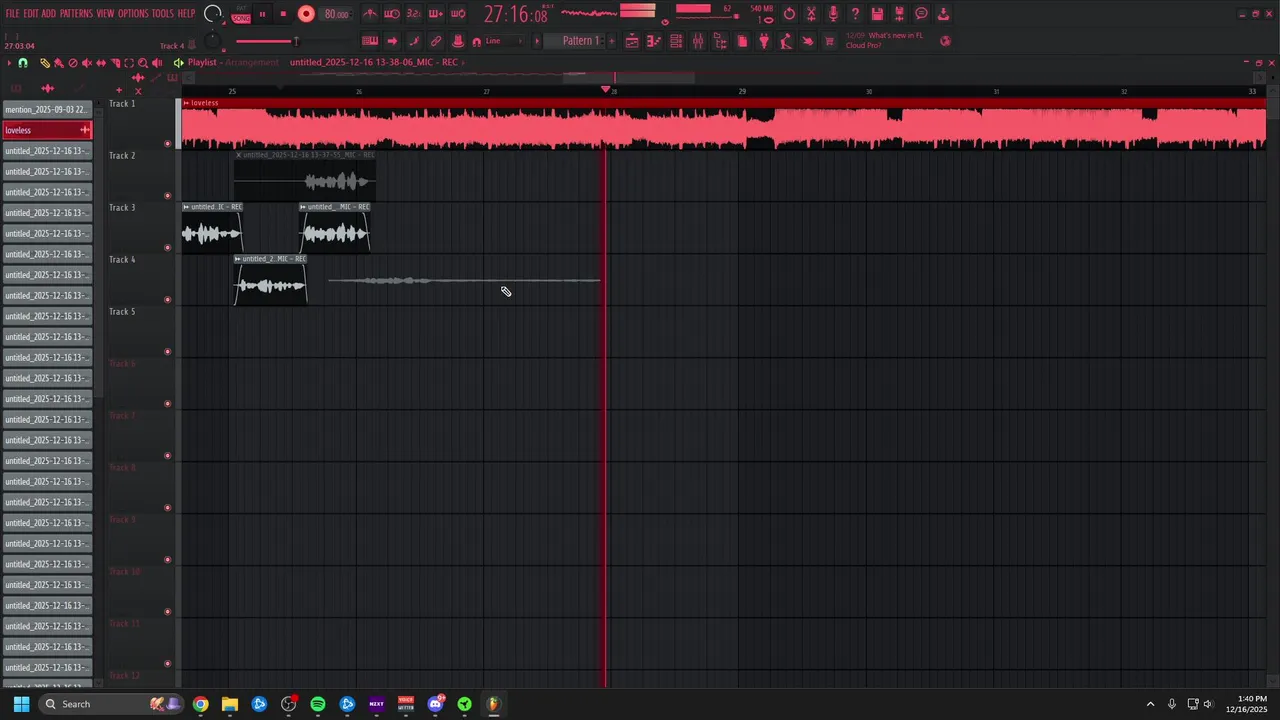
Task: Select the mute tool in playlist toolbar
Action: 87,63
